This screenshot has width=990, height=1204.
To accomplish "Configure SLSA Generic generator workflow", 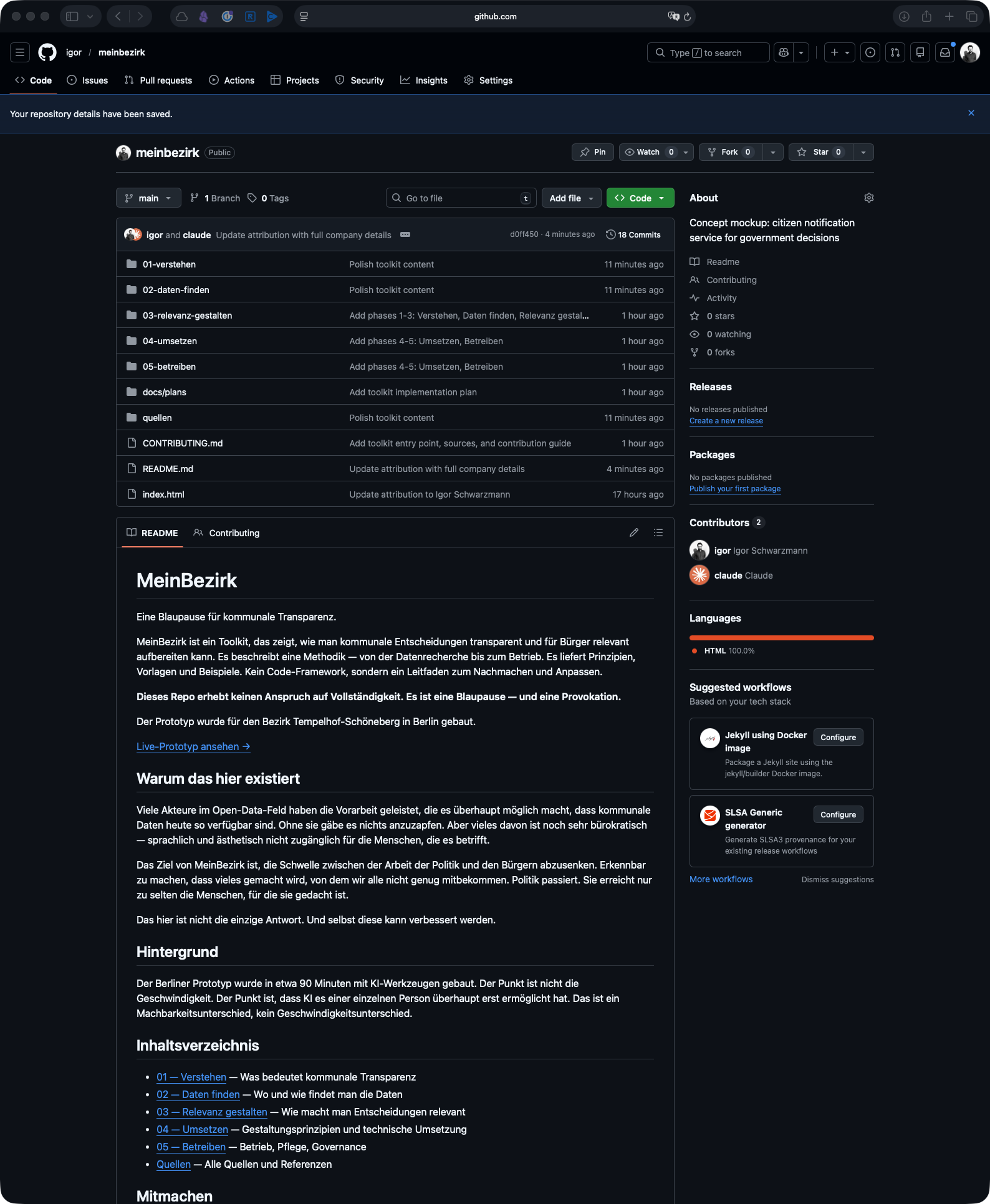I will tap(838, 814).
